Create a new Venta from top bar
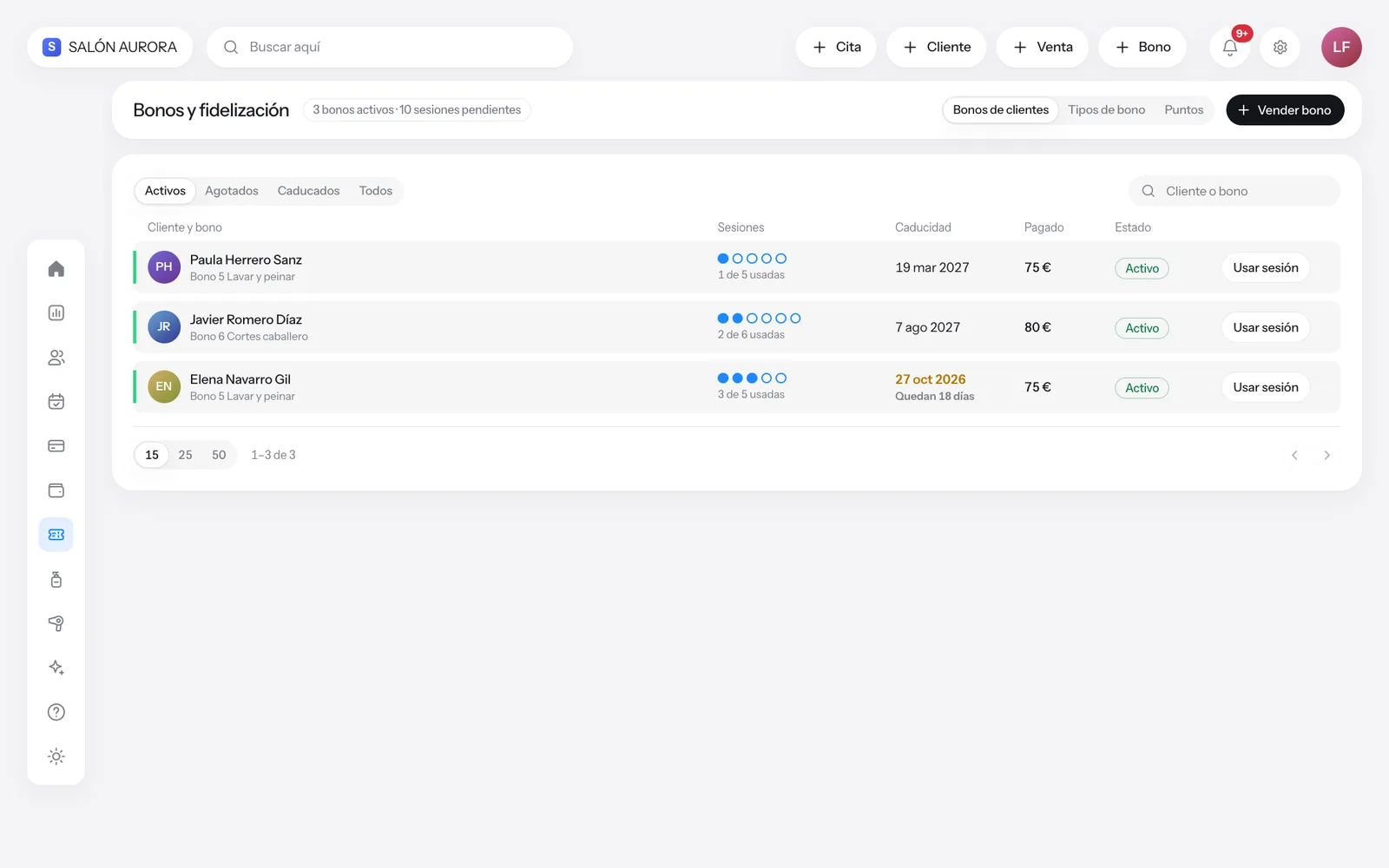The image size is (1389, 868). (1043, 47)
